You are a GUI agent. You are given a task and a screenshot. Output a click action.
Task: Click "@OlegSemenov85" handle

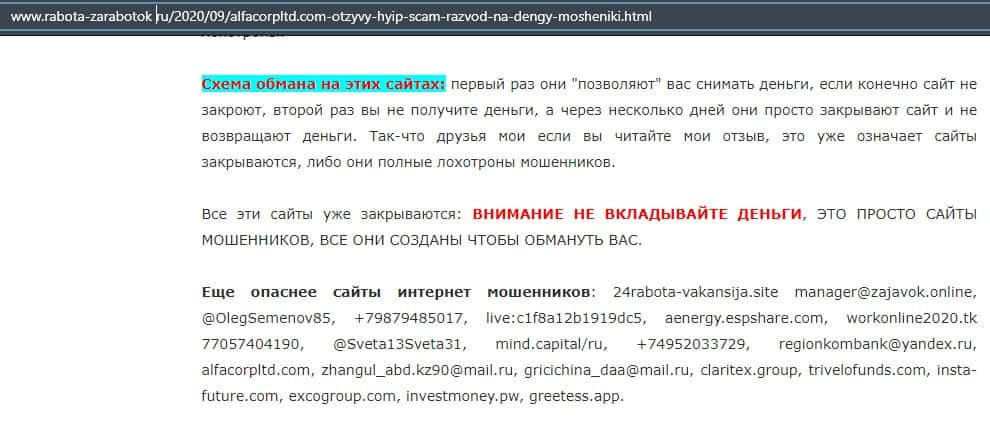point(264,319)
